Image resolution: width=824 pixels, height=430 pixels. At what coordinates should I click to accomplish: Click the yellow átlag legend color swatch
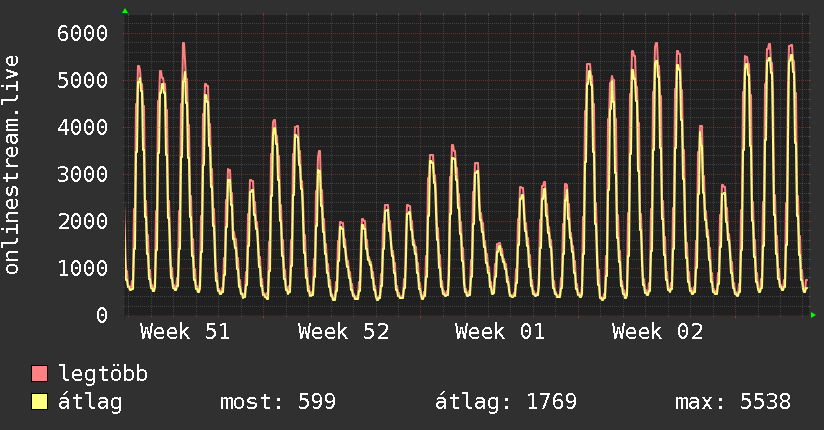pyautogui.click(x=39, y=402)
